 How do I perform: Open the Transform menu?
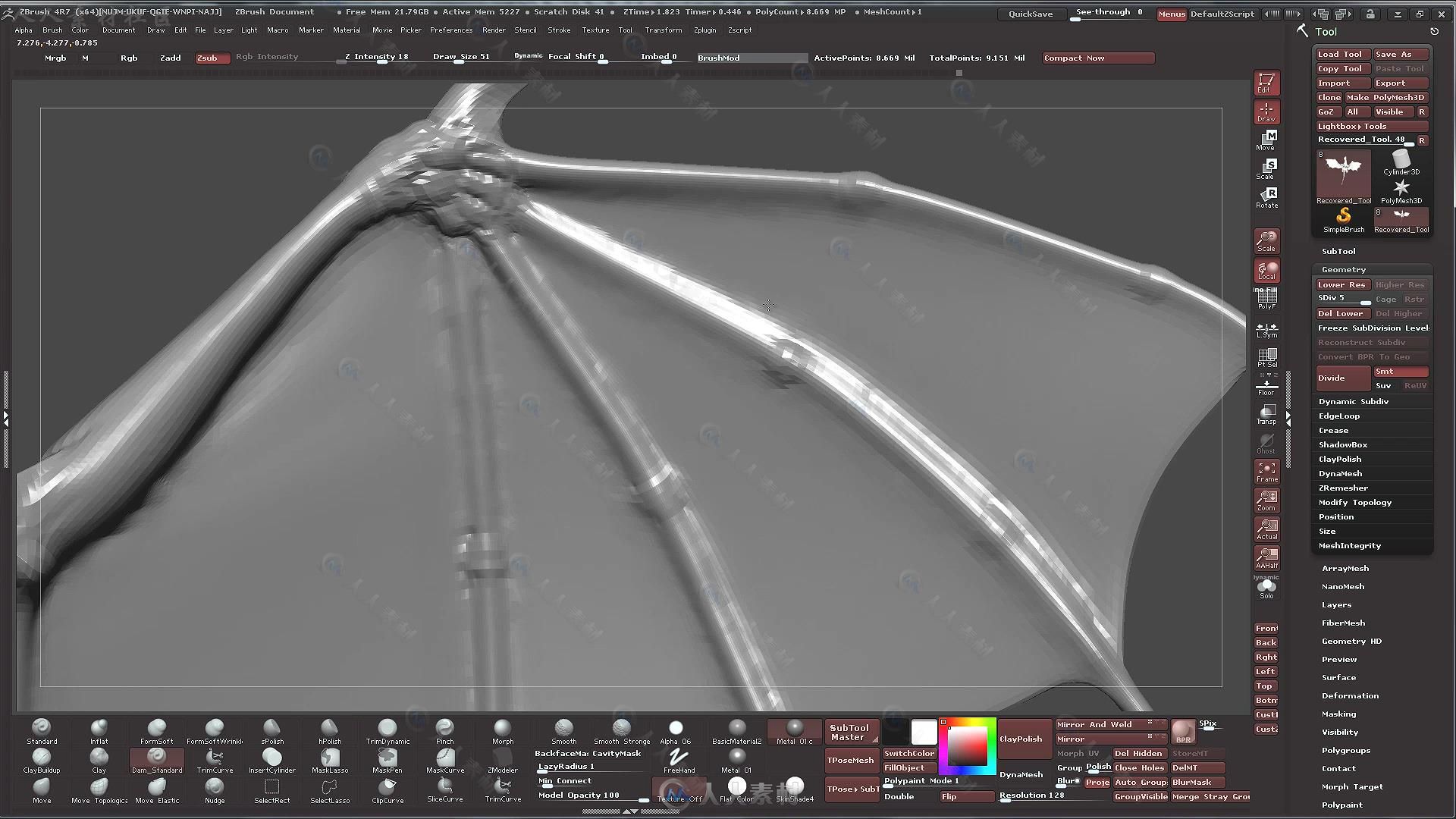[664, 30]
